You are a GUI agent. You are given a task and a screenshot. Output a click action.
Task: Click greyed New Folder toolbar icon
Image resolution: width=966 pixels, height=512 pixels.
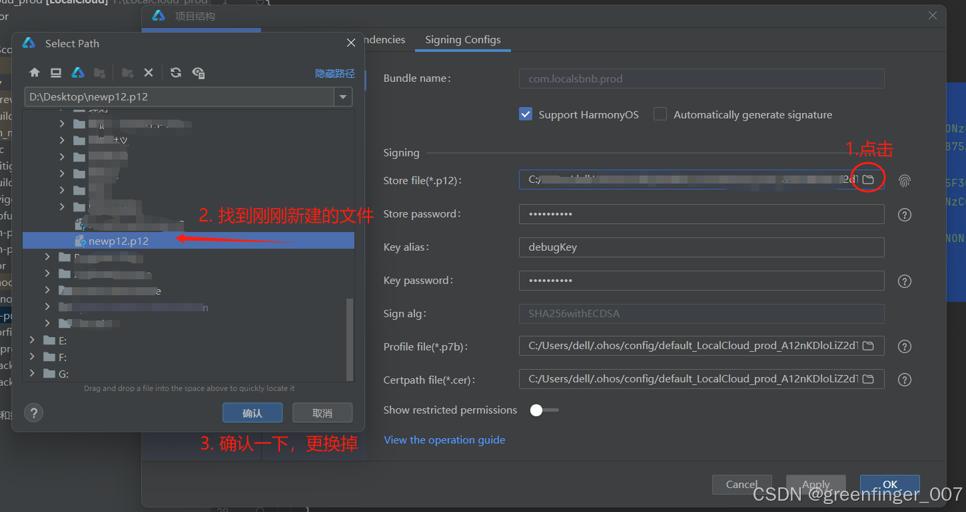point(128,73)
